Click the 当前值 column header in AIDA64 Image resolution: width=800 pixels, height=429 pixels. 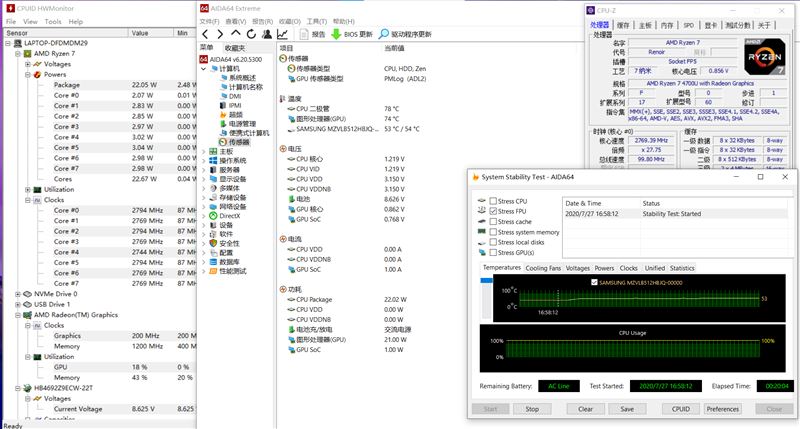tap(394, 48)
